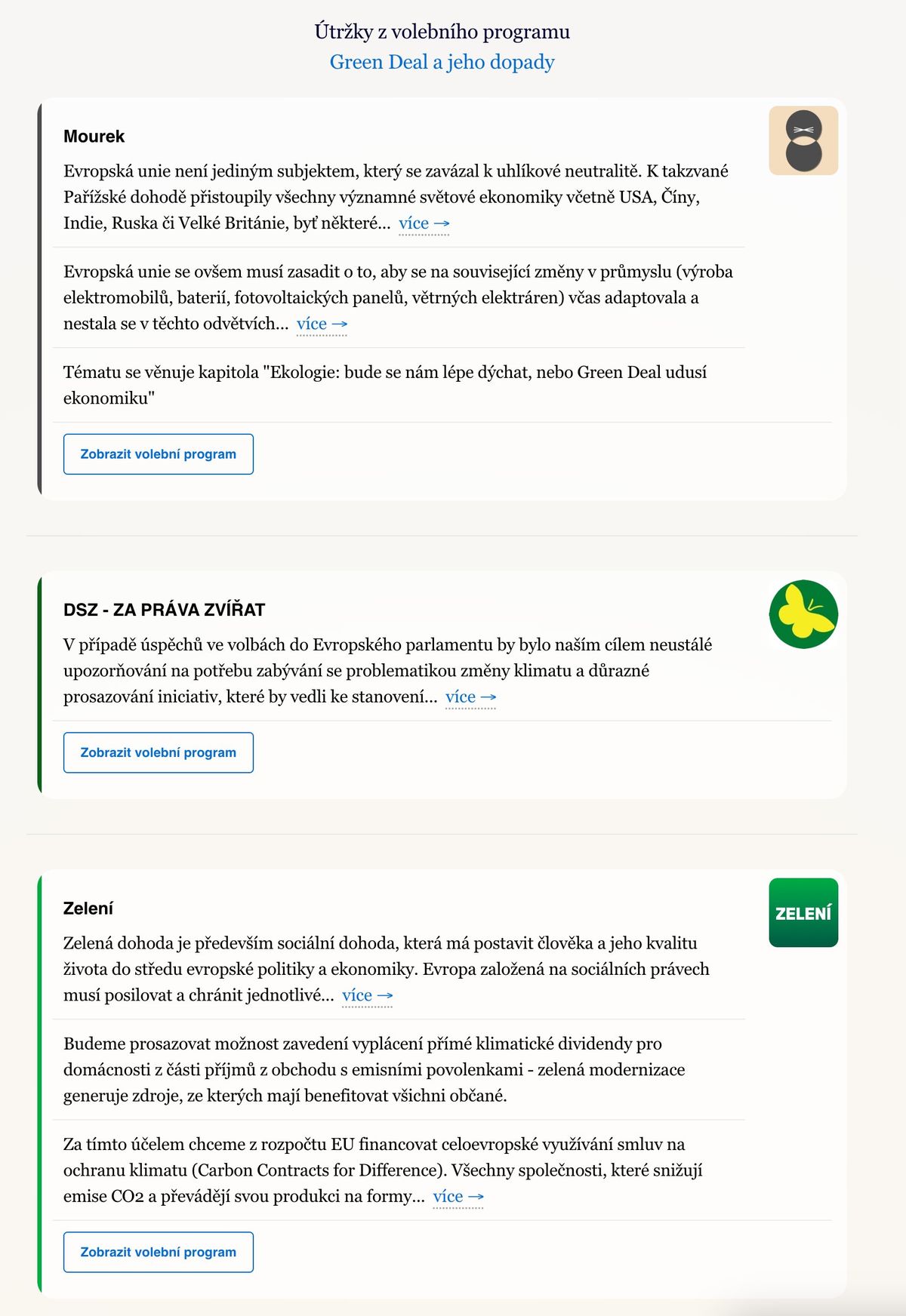Open the 'Green Deal a jeho dopady' link
Image resolution: width=906 pixels, height=1316 pixels.
tap(442, 62)
